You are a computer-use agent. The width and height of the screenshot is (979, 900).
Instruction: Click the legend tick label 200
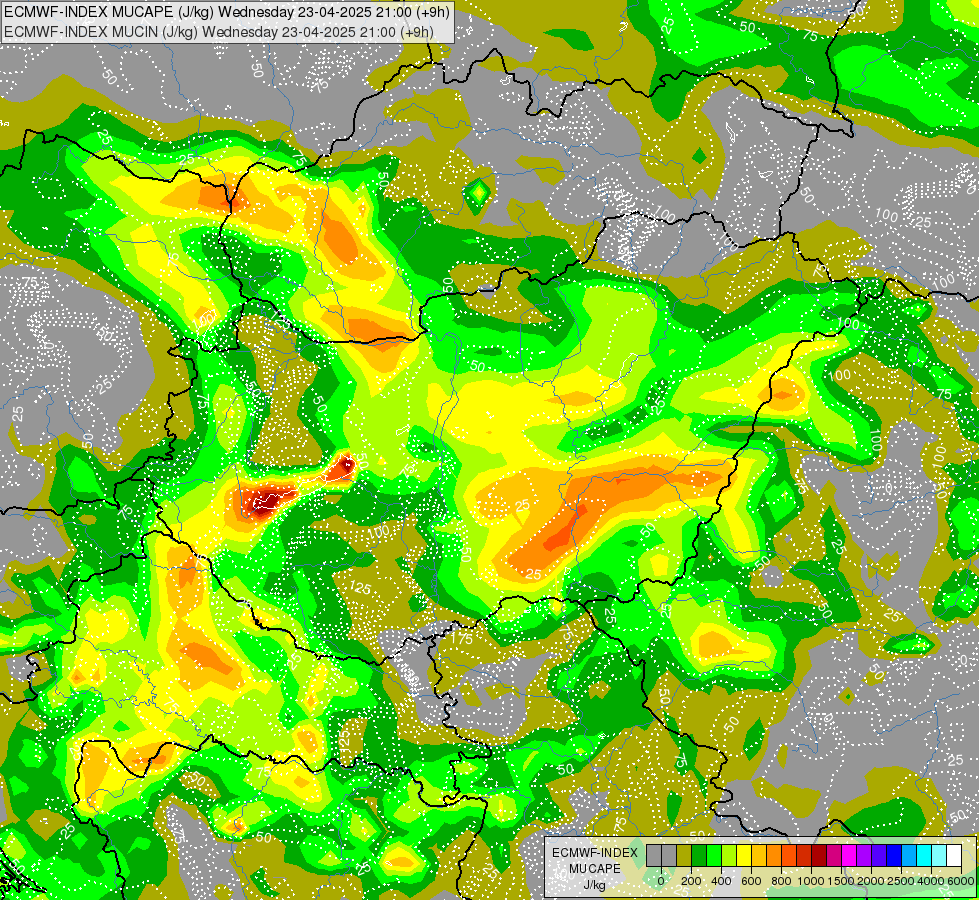coord(691,881)
